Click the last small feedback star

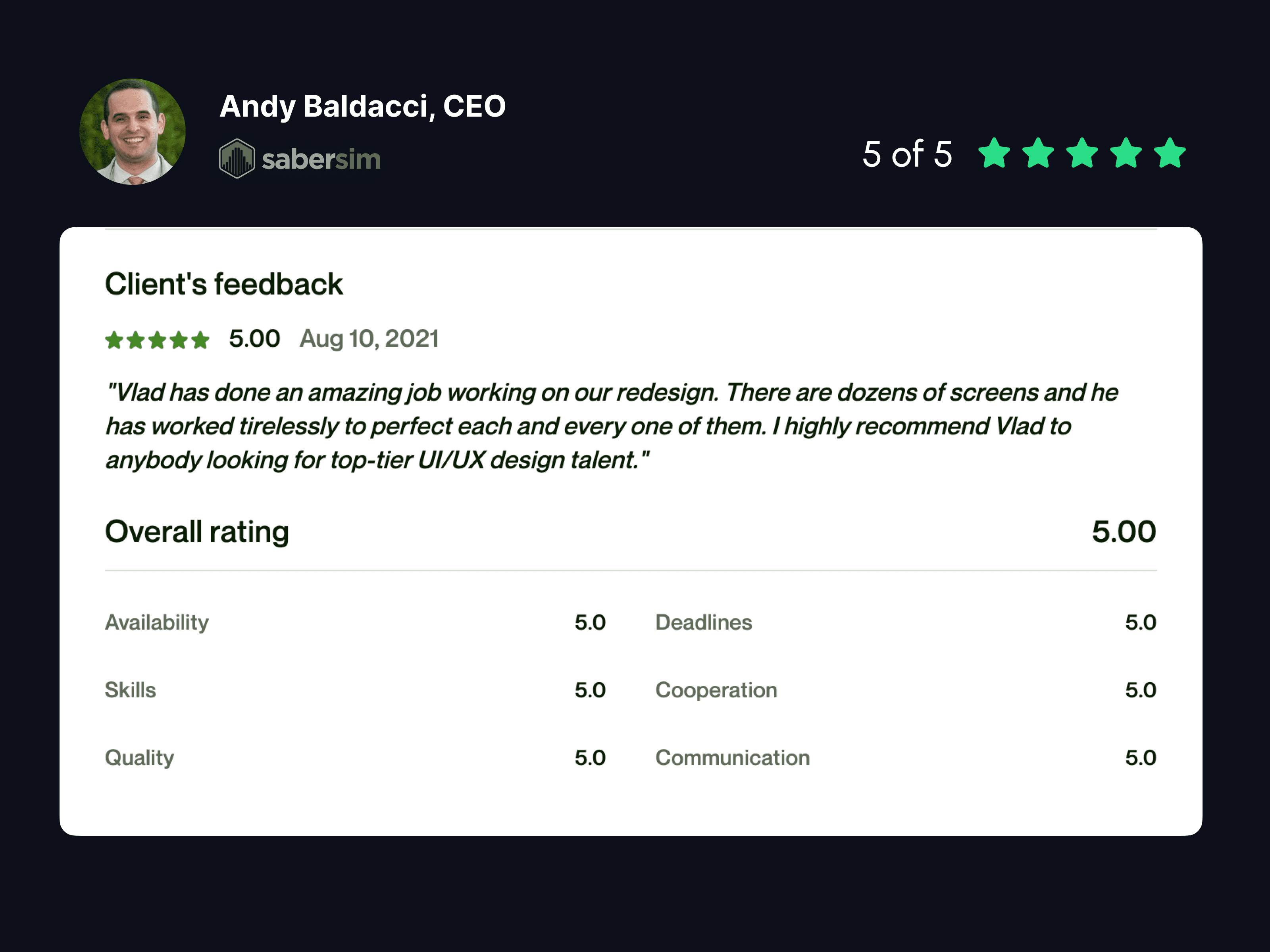point(200,340)
